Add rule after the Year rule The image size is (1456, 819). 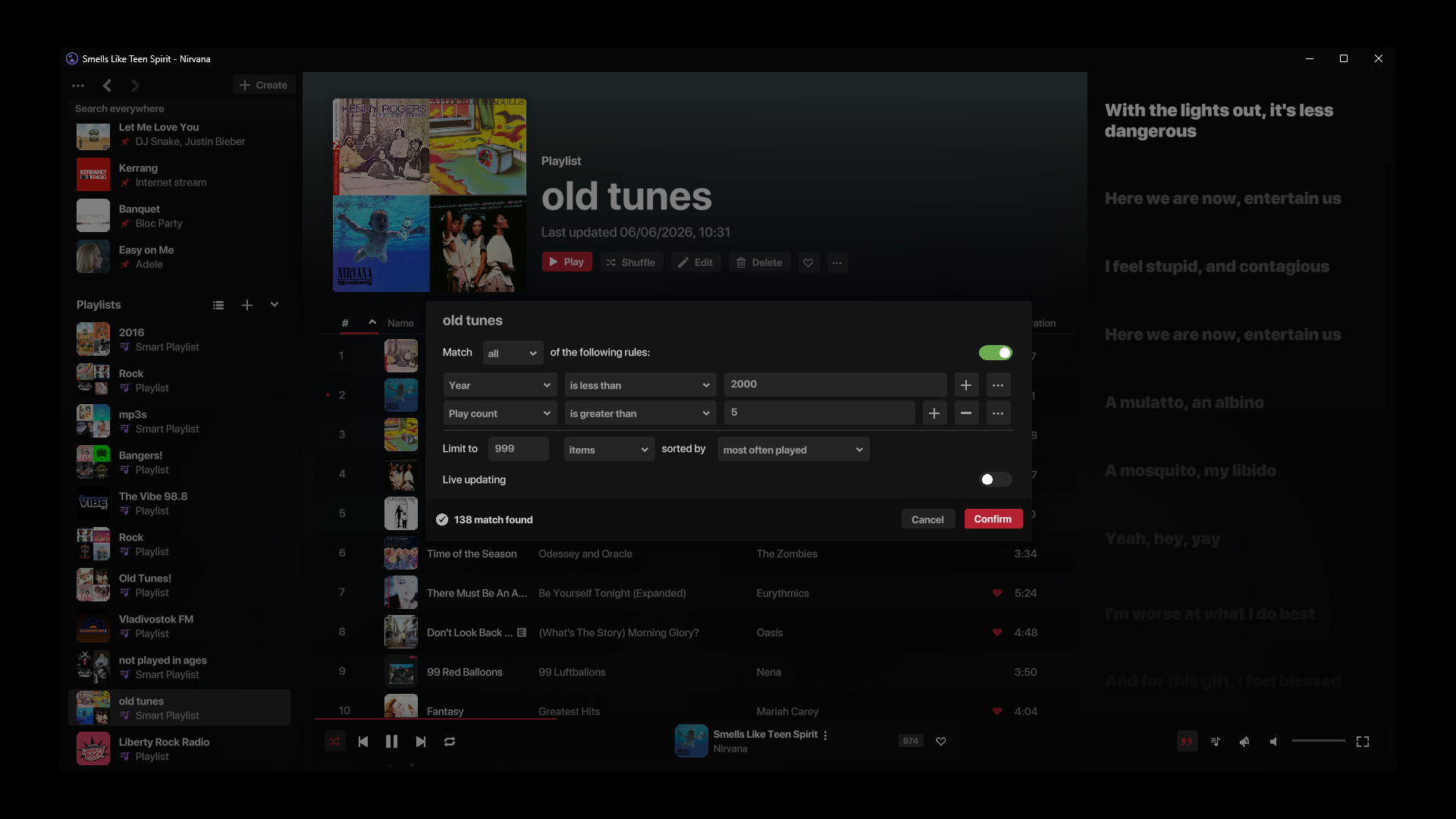(x=965, y=385)
